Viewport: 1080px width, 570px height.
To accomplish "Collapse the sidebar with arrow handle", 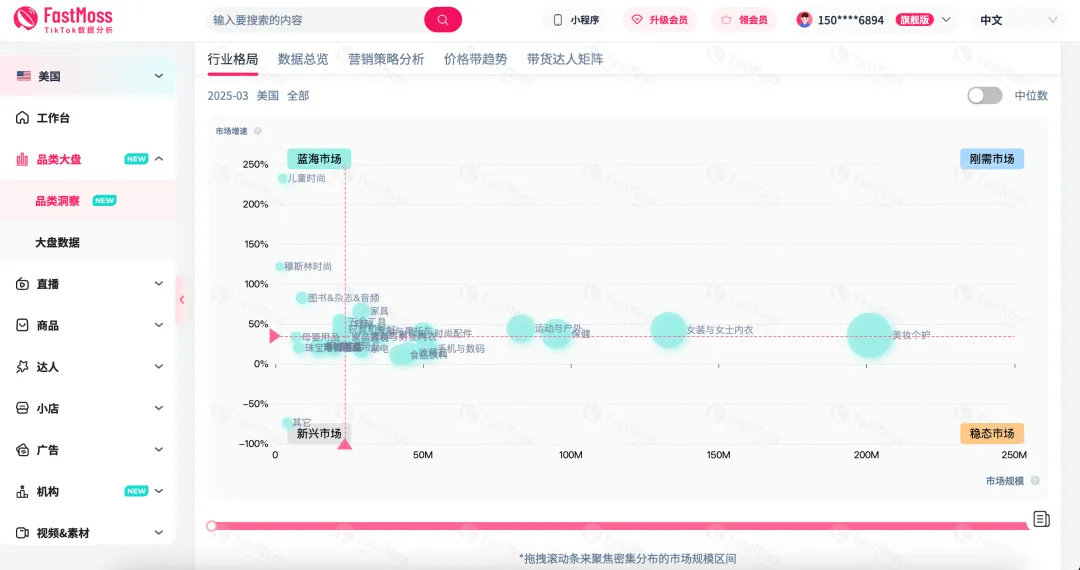I will 182,299.
